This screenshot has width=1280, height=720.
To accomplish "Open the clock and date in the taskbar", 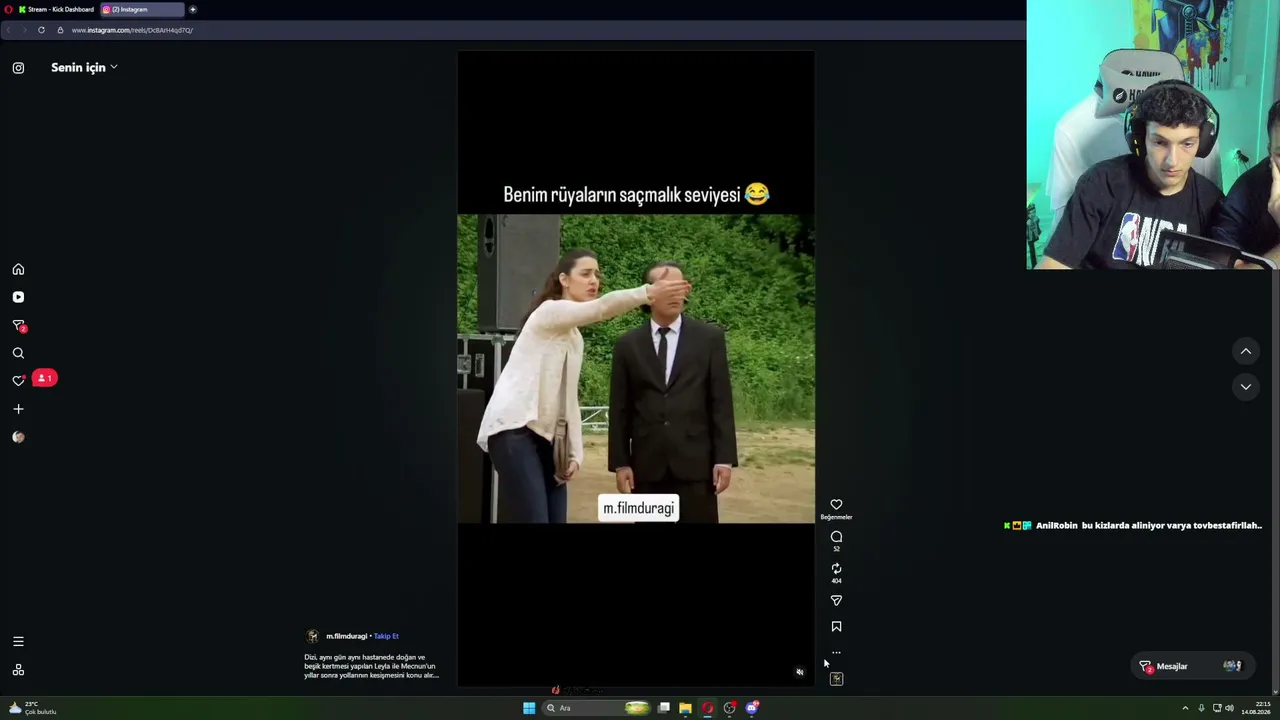I will coord(1256,708).
